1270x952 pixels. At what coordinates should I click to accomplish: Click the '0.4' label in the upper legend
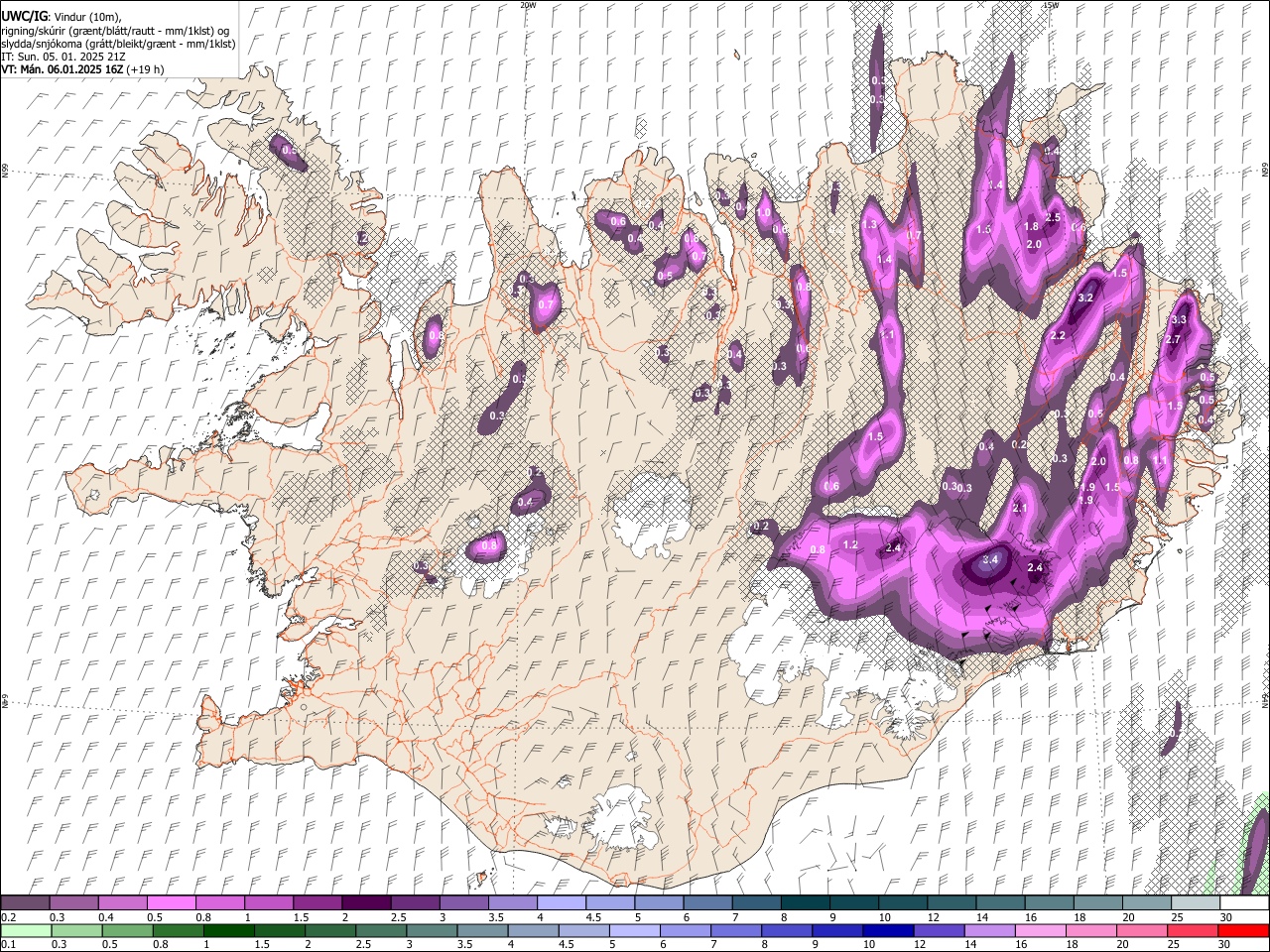click(x=106, y=917)
